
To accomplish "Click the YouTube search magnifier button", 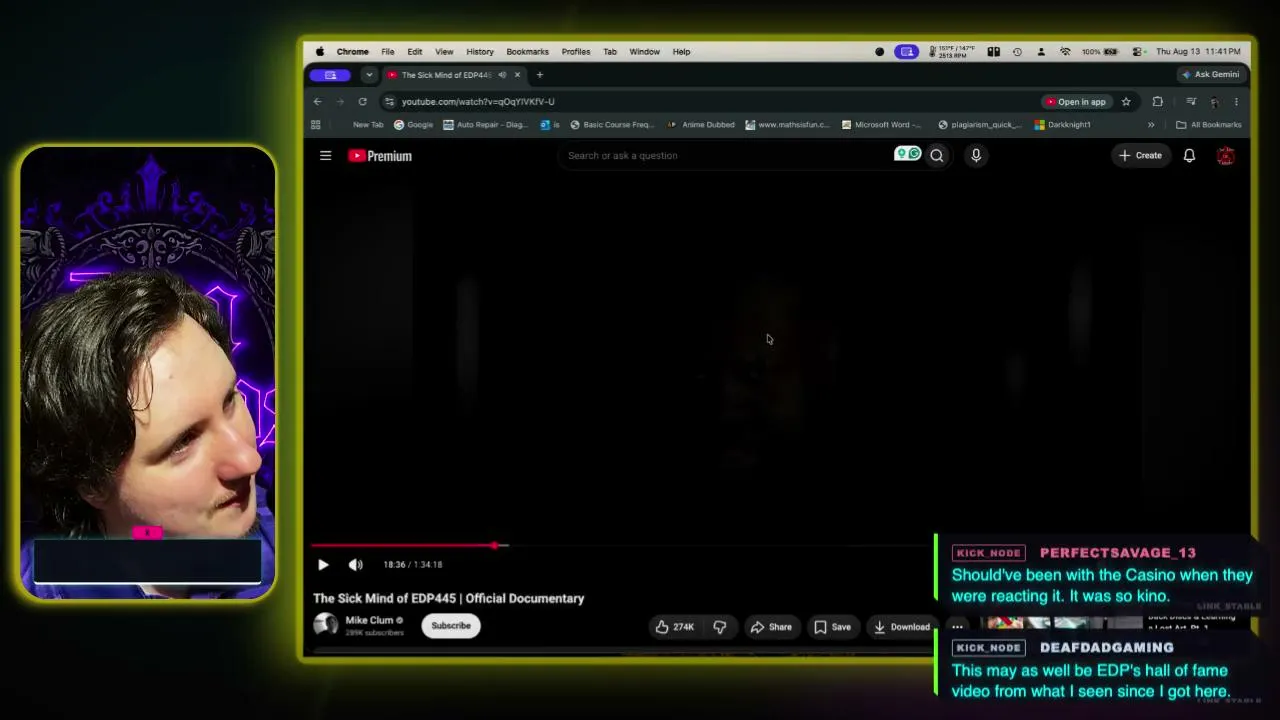I will point(937,156).
